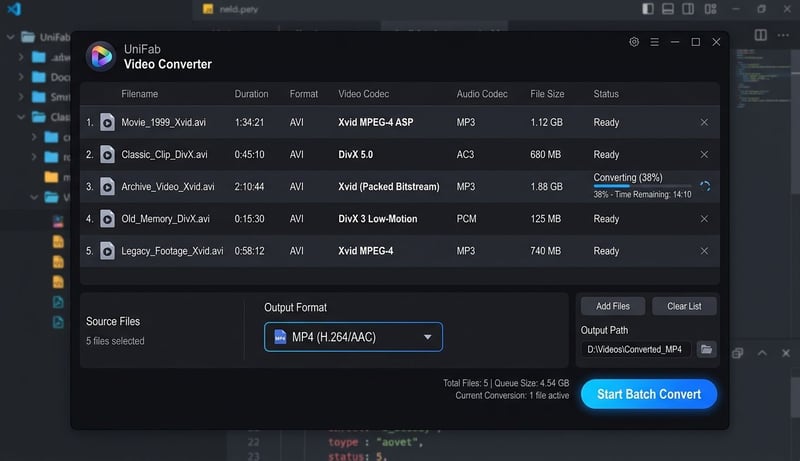Remove Classic_Clip_DivX.avi from the list

tap(704, 155)
